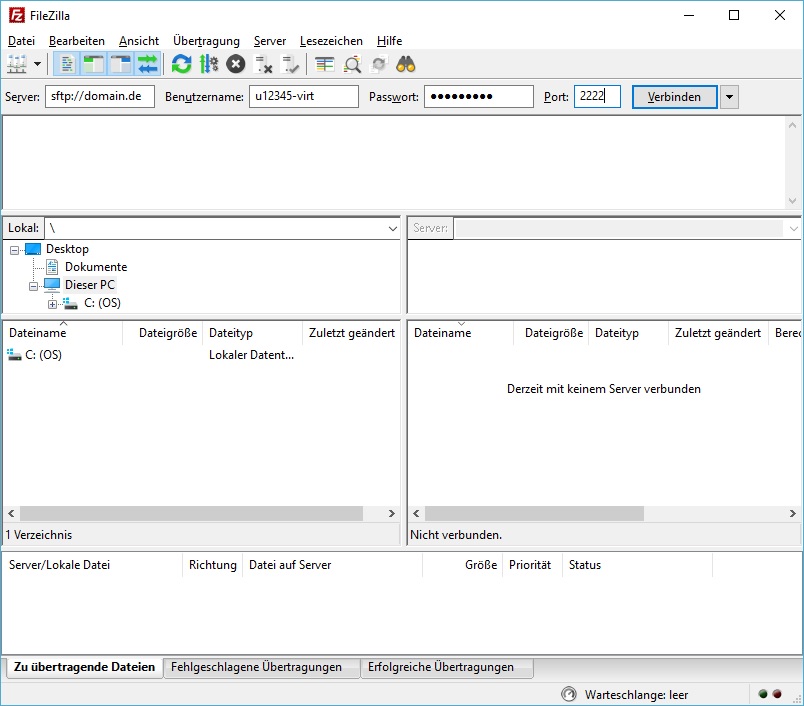Open the Site Manager icon
The image size is (804, 706).
(x=17, y=65)
